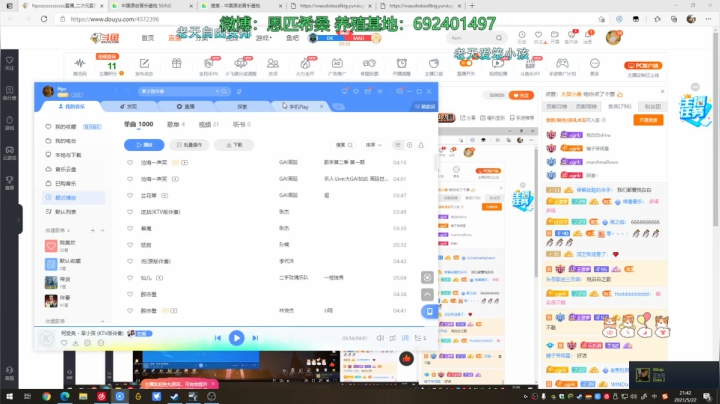Switch to the 探索 tab

point(242,107)
